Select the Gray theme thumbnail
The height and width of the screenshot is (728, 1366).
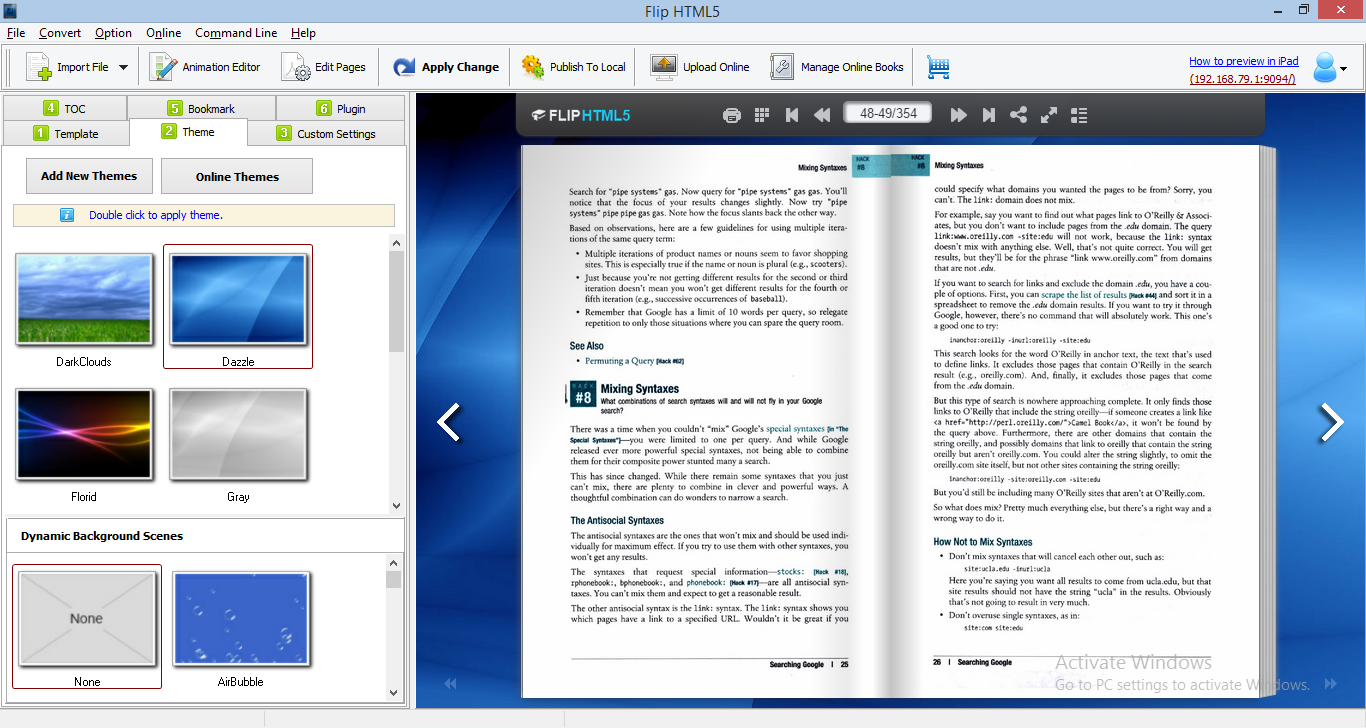(238, 434)
